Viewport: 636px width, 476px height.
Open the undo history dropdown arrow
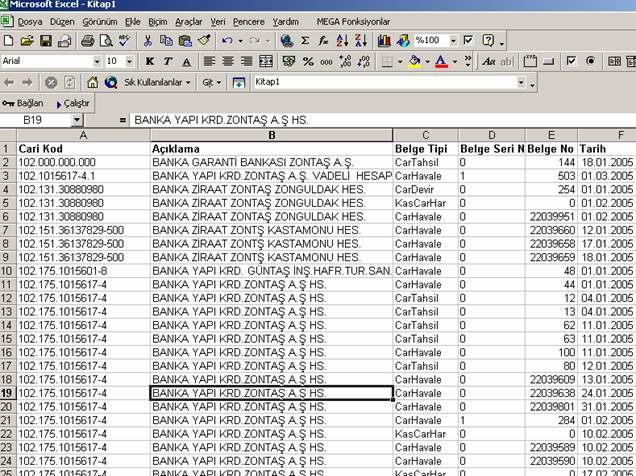241,41
